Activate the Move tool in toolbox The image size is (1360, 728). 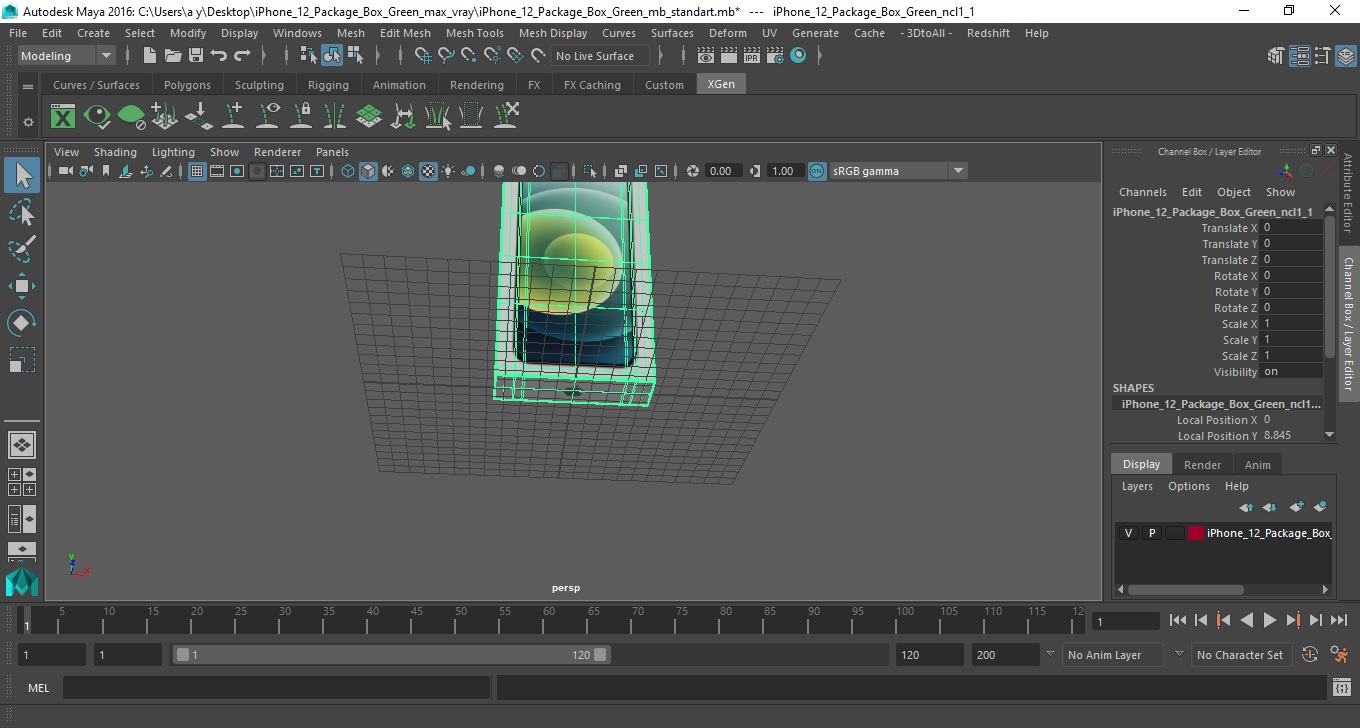(x=22, y=286)
